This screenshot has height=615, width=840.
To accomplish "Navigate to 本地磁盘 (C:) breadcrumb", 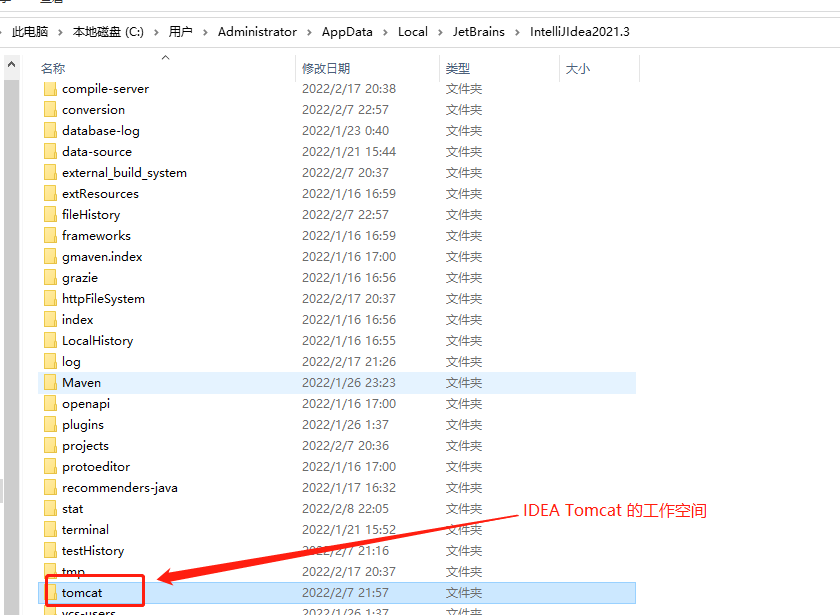I will click(108, 32).
